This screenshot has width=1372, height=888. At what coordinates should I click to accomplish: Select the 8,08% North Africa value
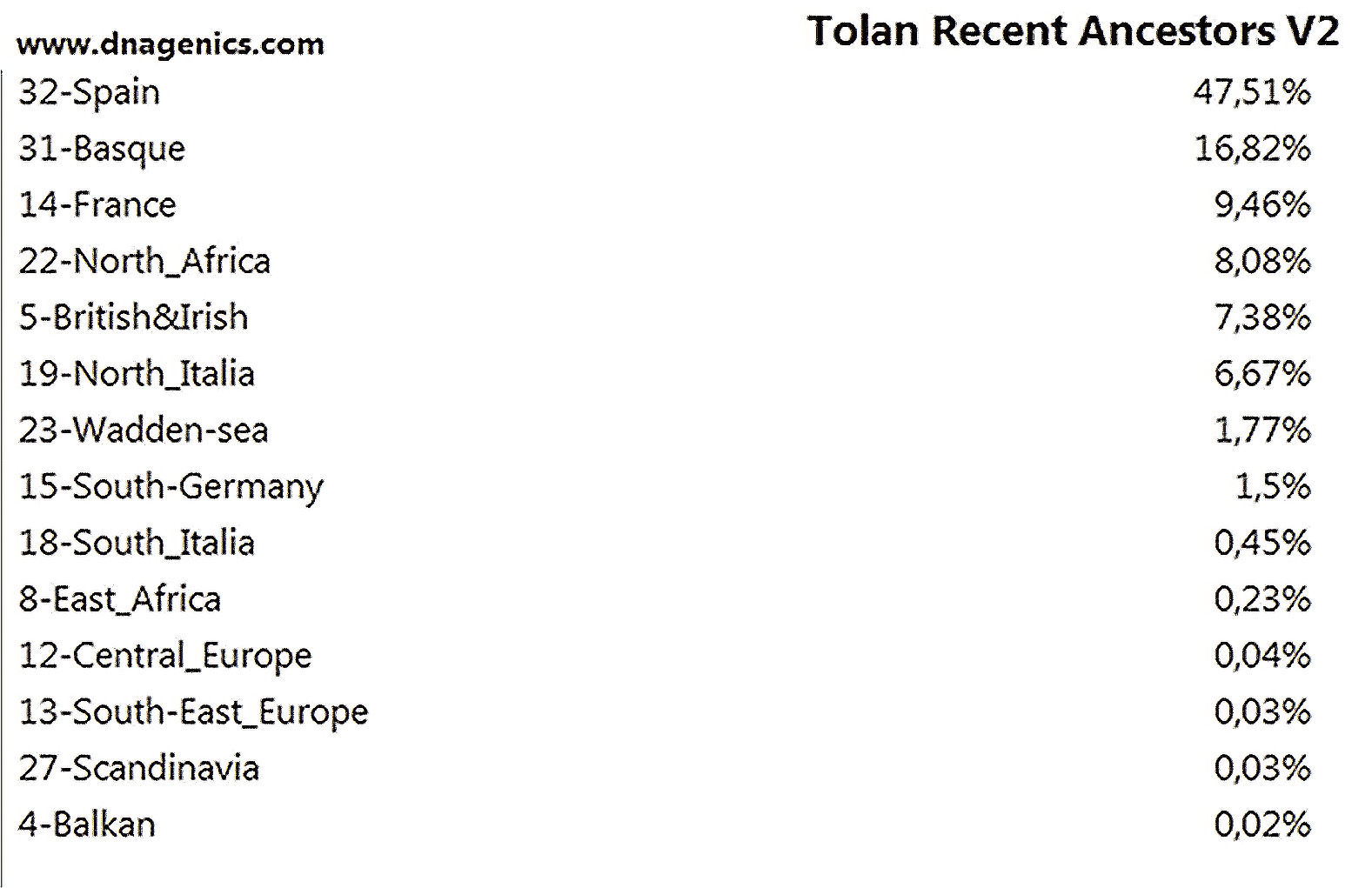point(1262,261)
